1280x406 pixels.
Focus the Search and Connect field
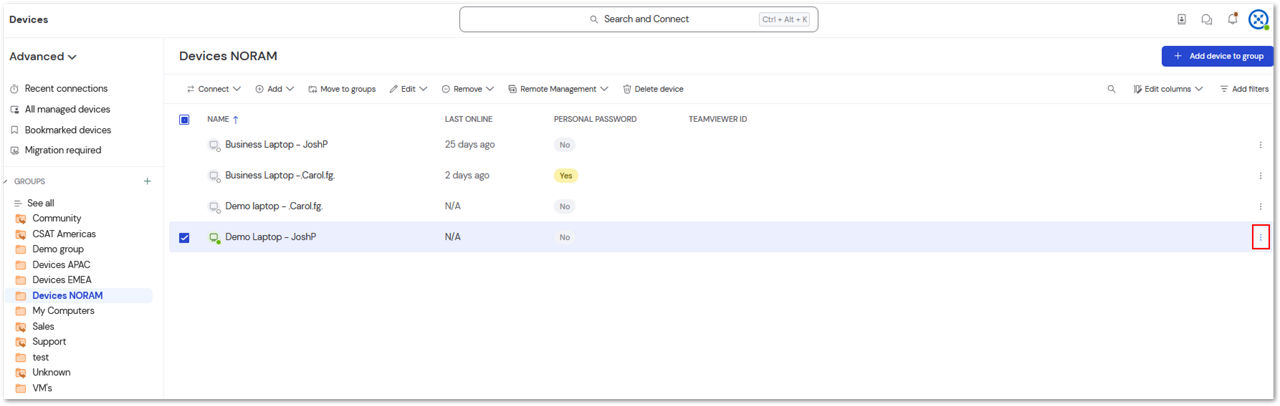pyautogui.click(x=639, y=19)
